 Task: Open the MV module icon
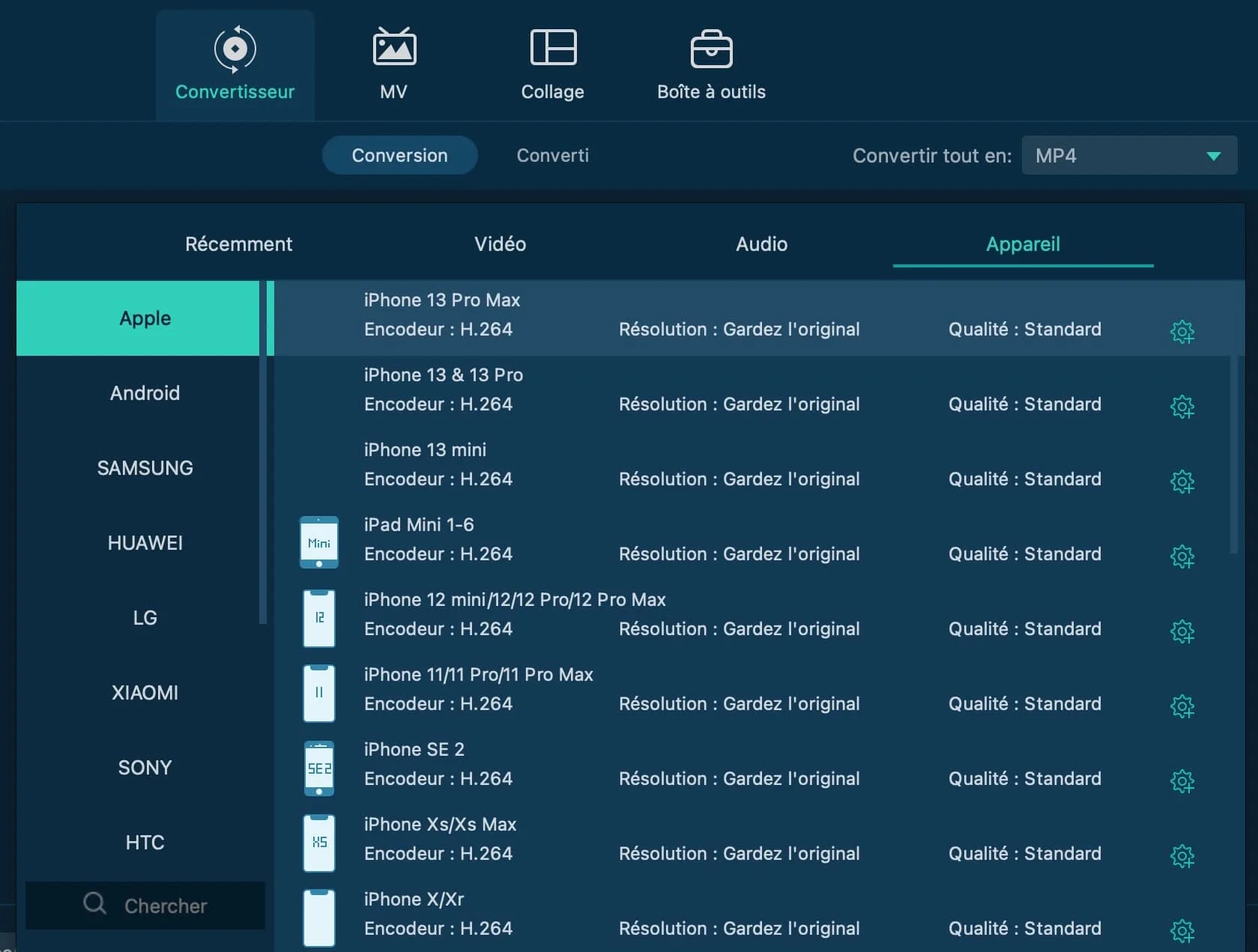(x=394, y=47)
